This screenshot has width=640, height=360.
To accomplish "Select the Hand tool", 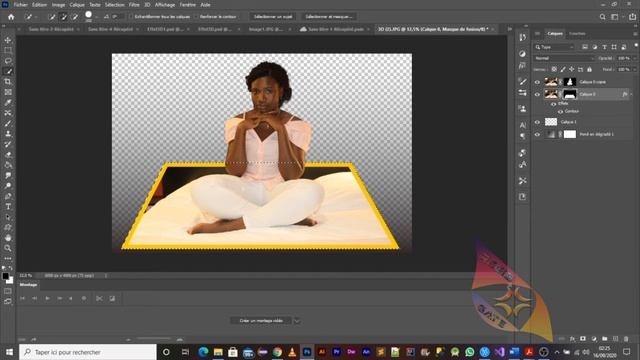I will [8, 238].
